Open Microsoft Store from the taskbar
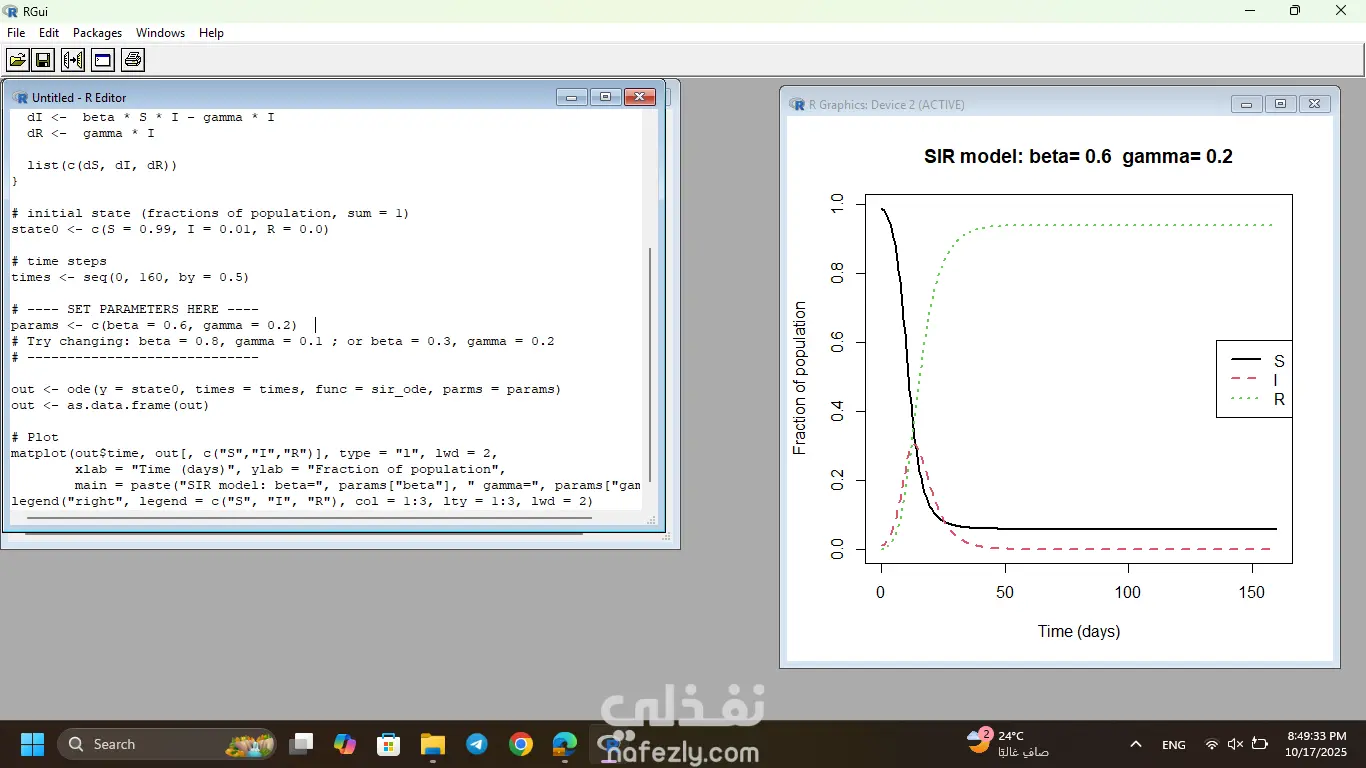Screen dimensions: 1366x768 [388, 744]
